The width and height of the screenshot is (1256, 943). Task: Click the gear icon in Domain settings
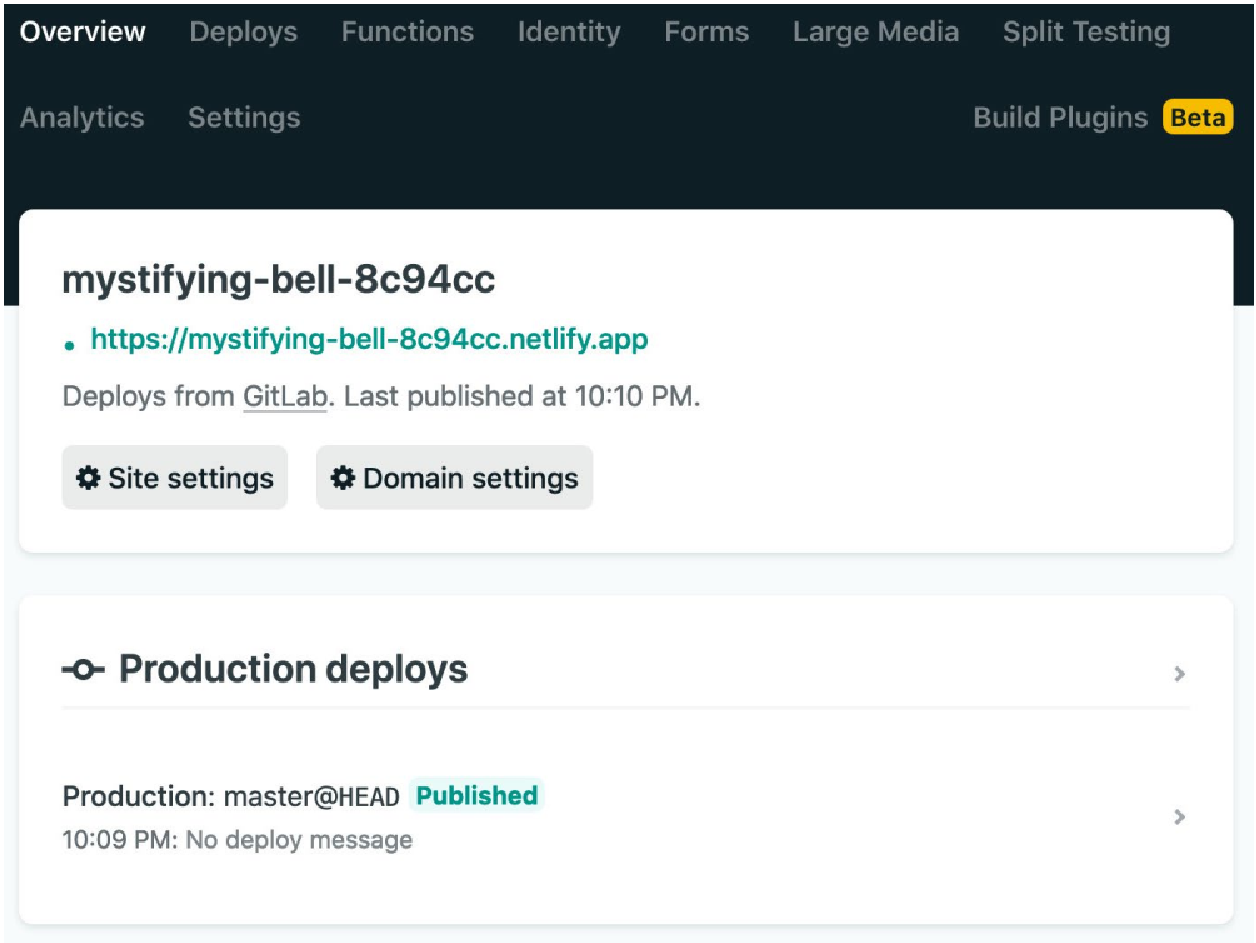(343, 479)
